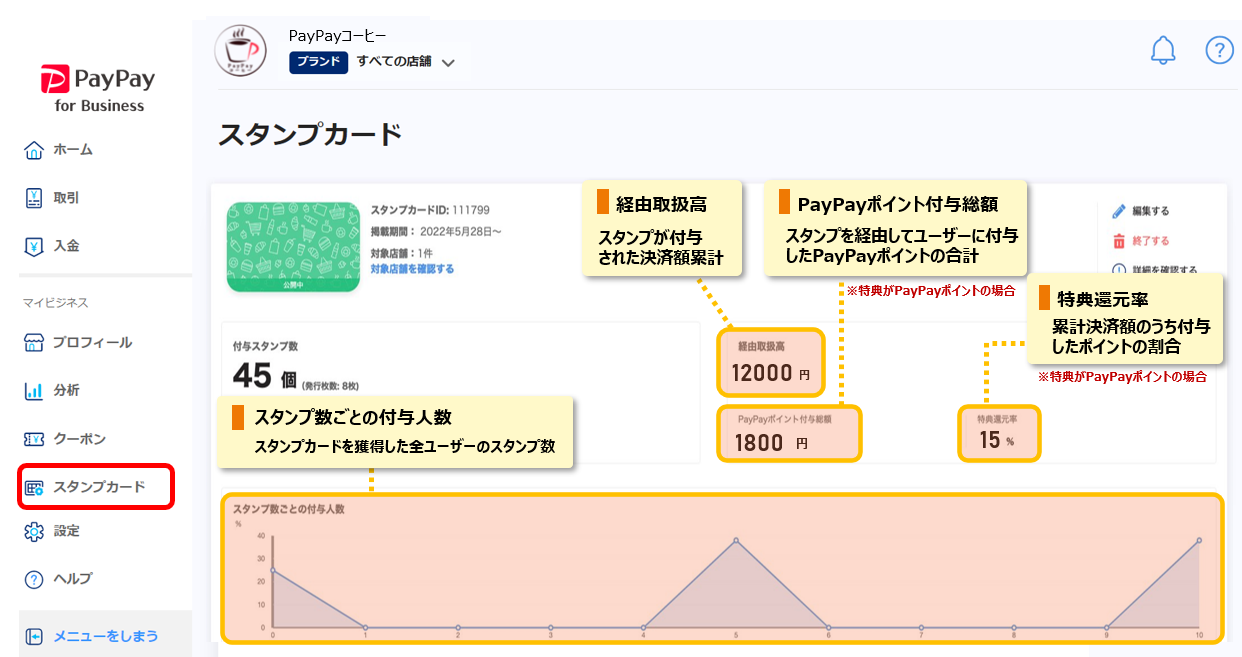The height and width of the screenshot is (657, 1242).
Task: Click the PayPayコーヒー store logo avatar
Action: [x=241, y=51]
